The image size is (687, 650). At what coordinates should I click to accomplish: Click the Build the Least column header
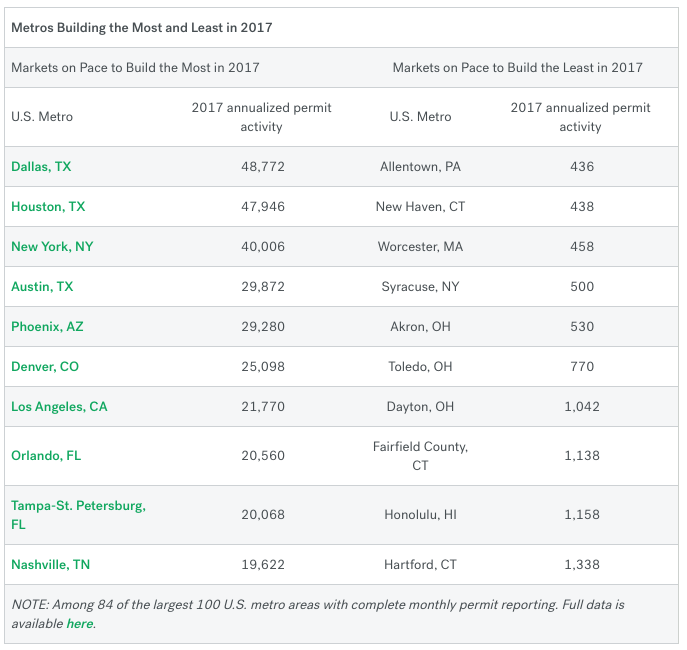pos(517,67)
